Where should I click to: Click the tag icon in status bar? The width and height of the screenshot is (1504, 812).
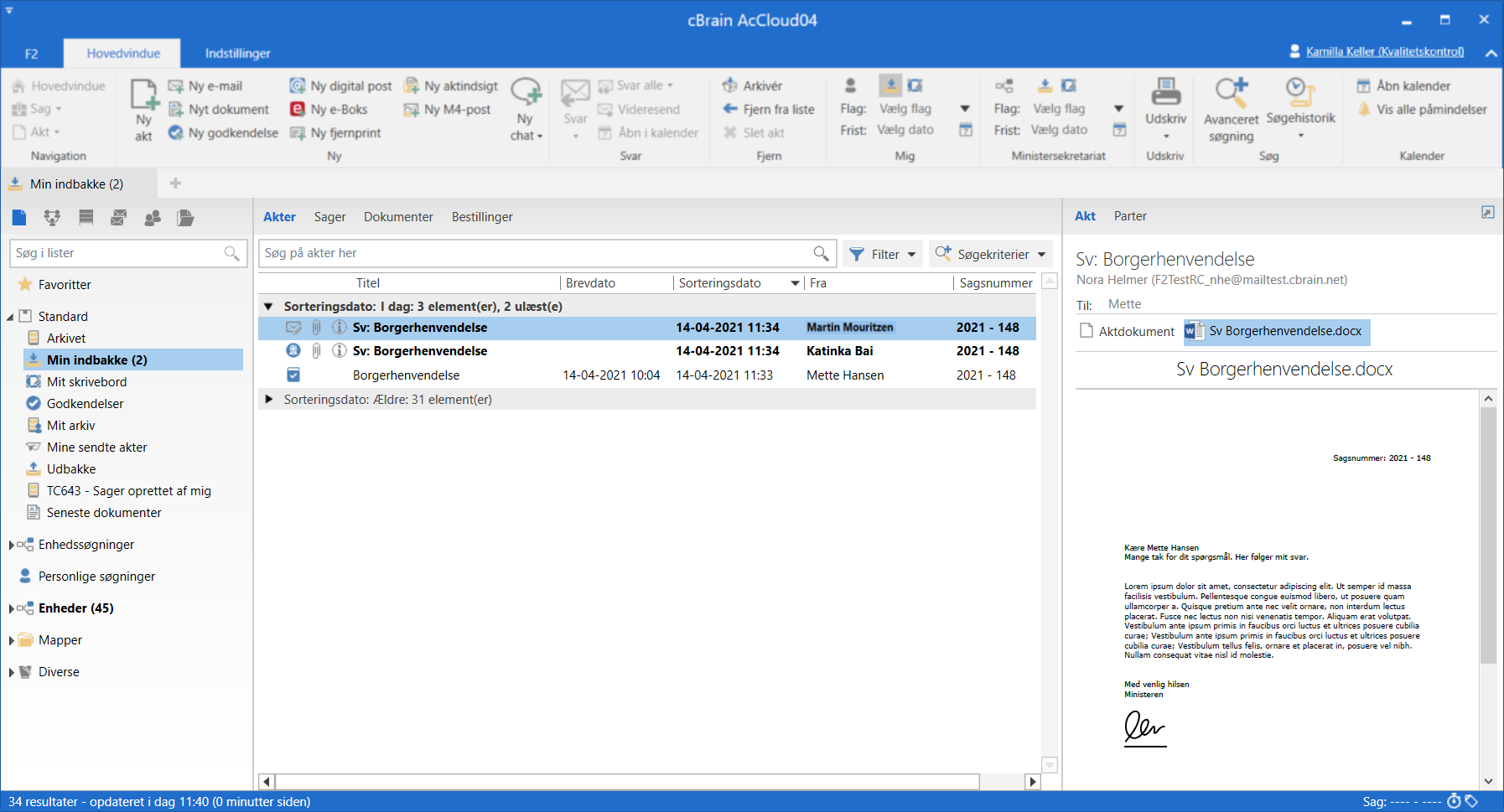[1471, 801]
